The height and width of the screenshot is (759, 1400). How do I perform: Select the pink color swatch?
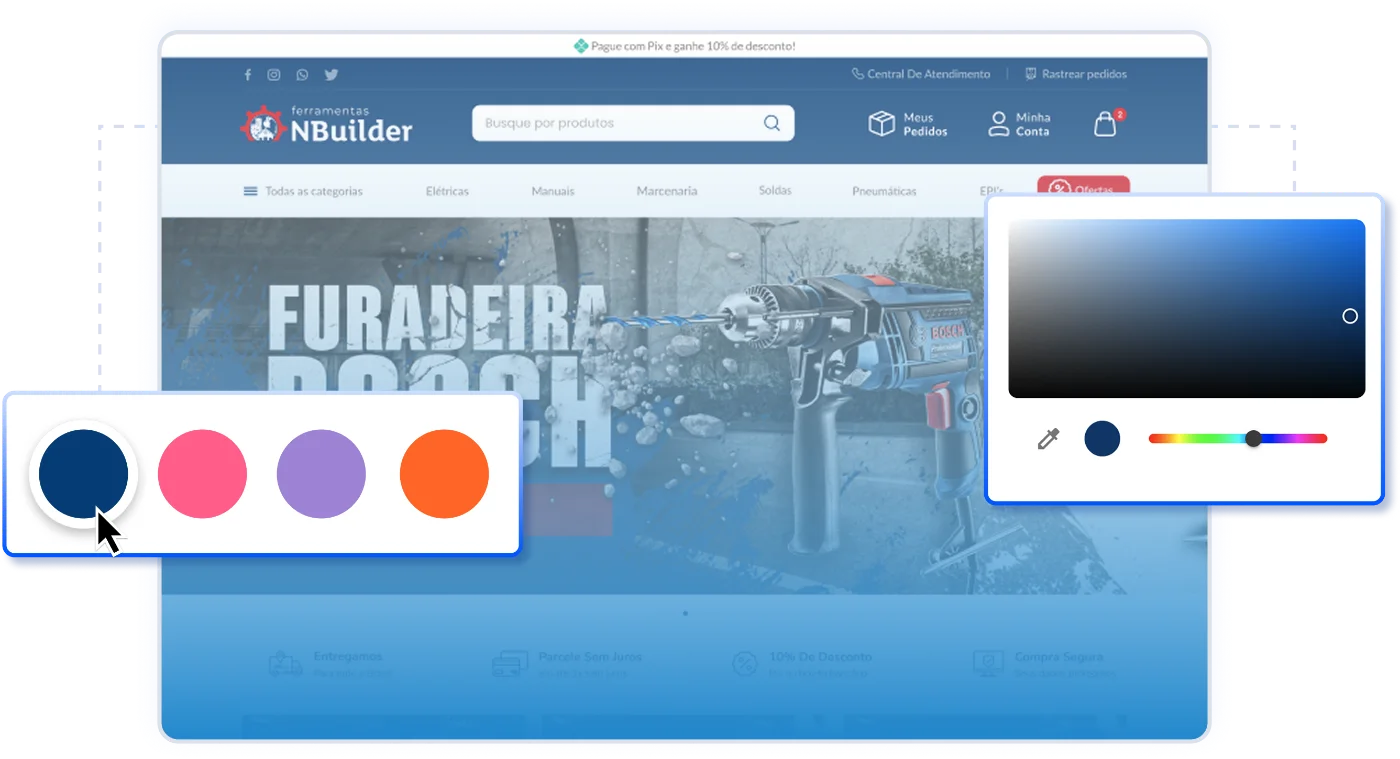point(202,474)
